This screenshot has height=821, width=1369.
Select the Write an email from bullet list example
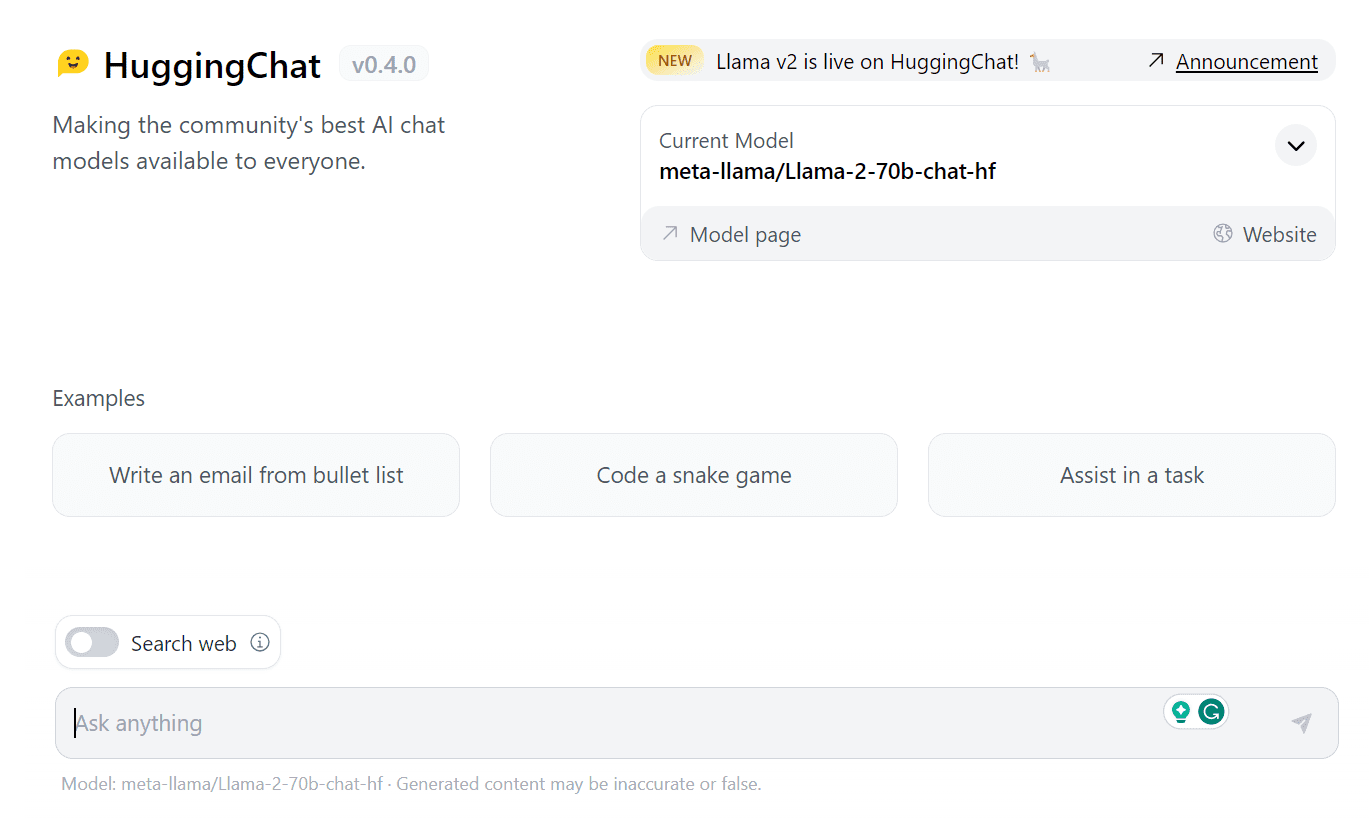coord(256,475)
